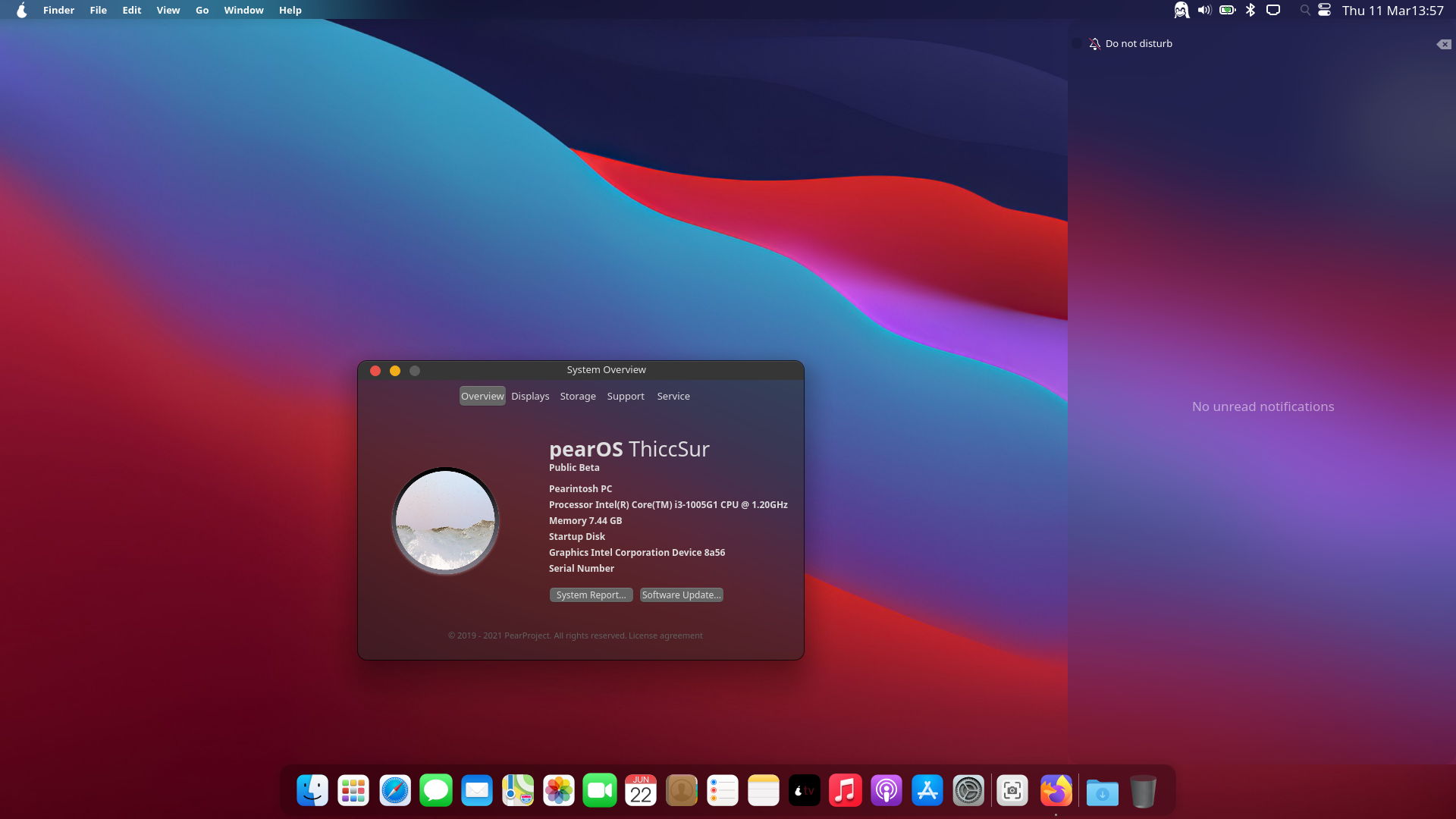Click the System Report... button
This screenshot has height=819, width=1456.
591,595
